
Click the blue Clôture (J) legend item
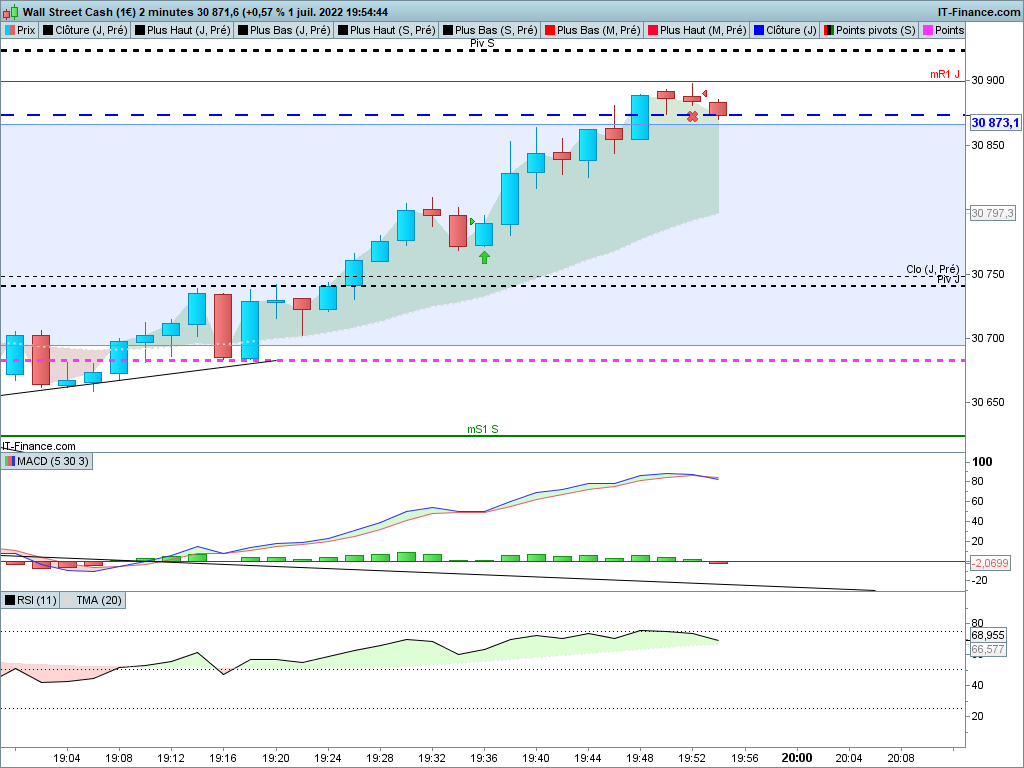[785, 30]
